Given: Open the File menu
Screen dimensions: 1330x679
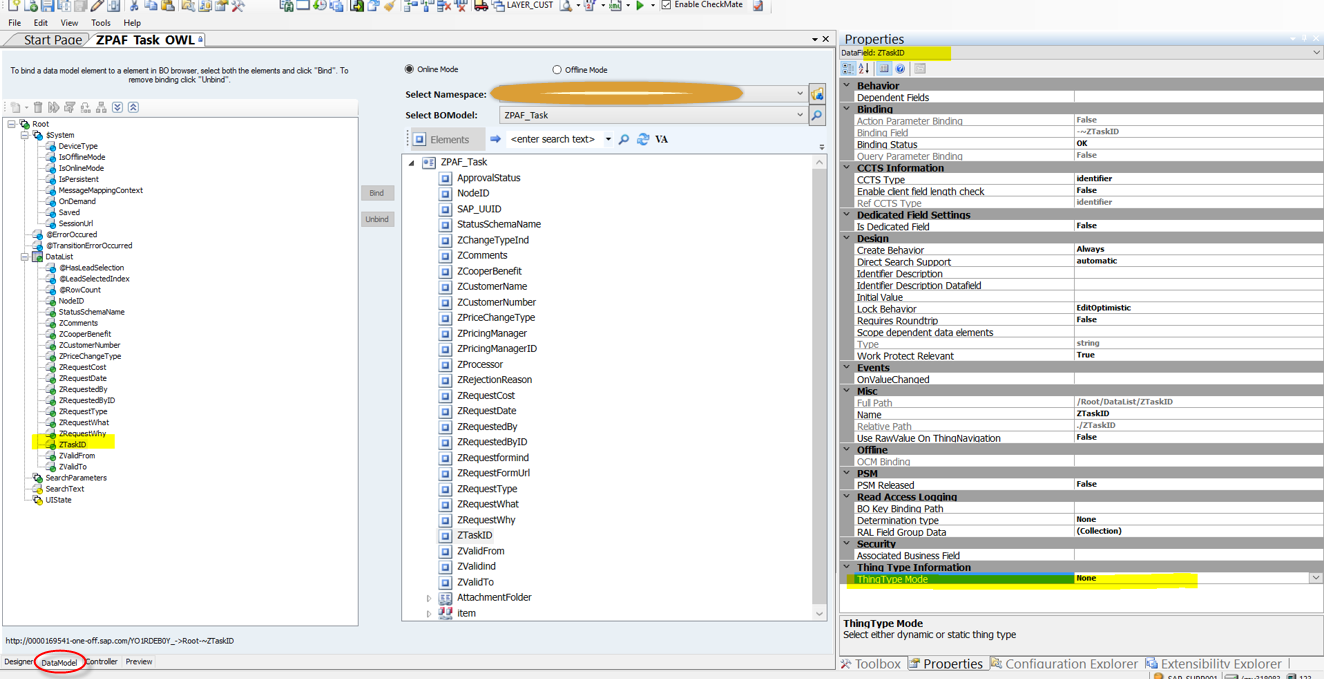Looking at the screenshot, I should click(x=14, y=23).
